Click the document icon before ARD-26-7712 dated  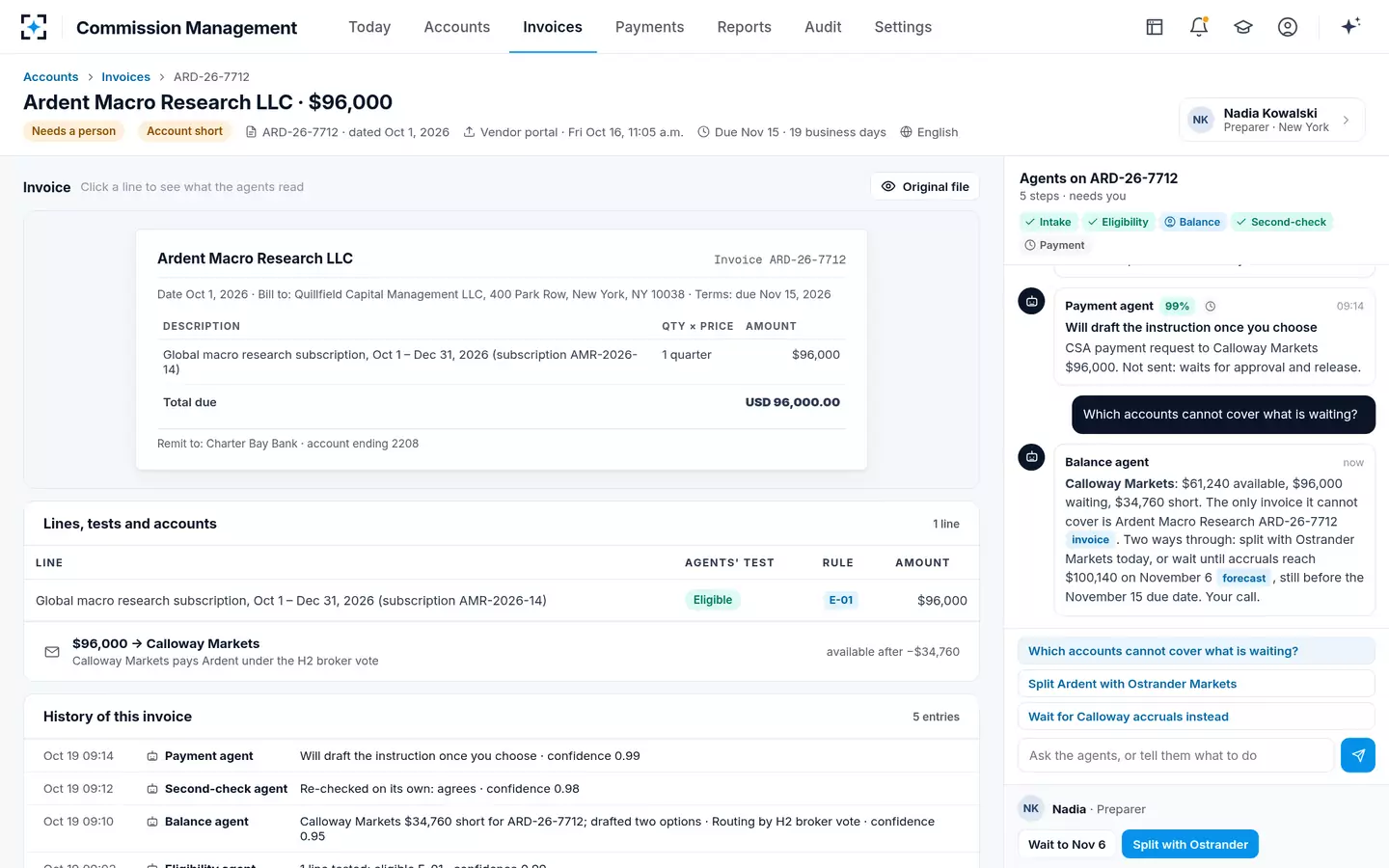coord(251,132)
